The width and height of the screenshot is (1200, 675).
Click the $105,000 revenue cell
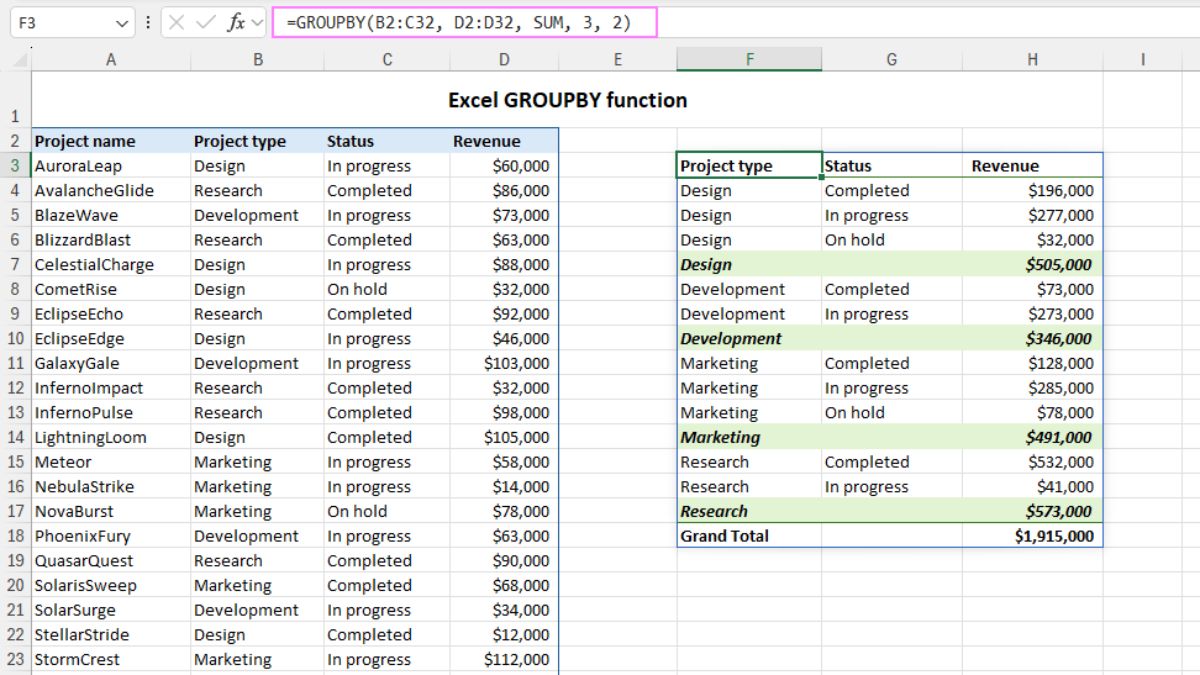coord(504,437)
